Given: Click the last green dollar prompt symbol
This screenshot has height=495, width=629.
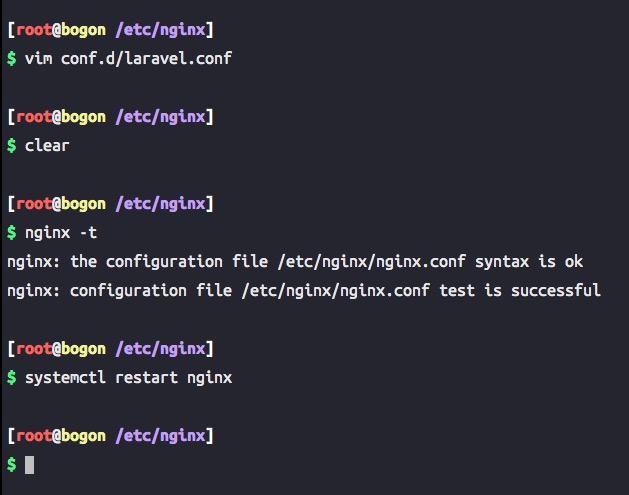Looking at the screenshot, I should 12,465.
